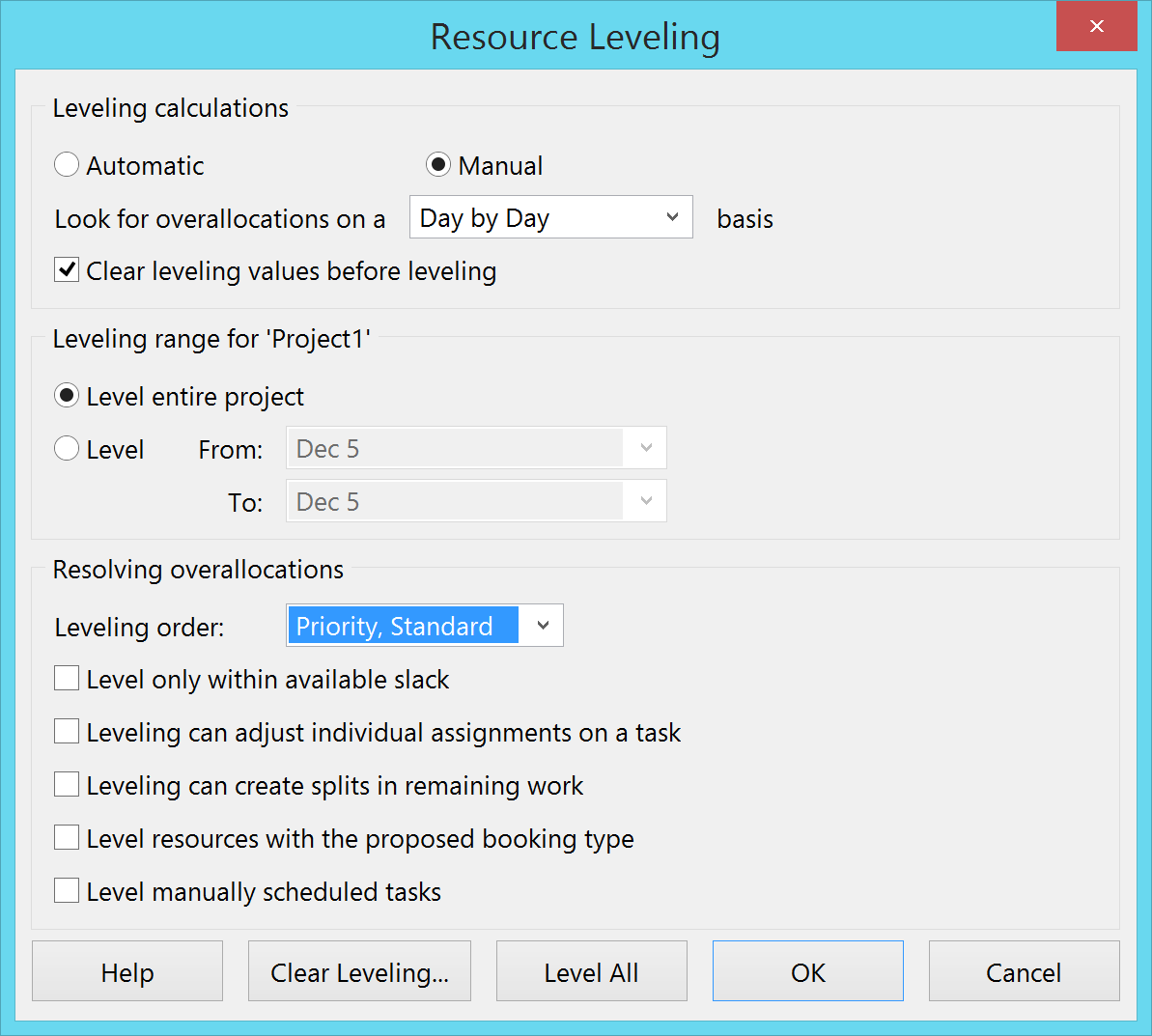Open the Day by Day basis dropdown
This screenshot has width=1152, height=1036.
[551, 216]
